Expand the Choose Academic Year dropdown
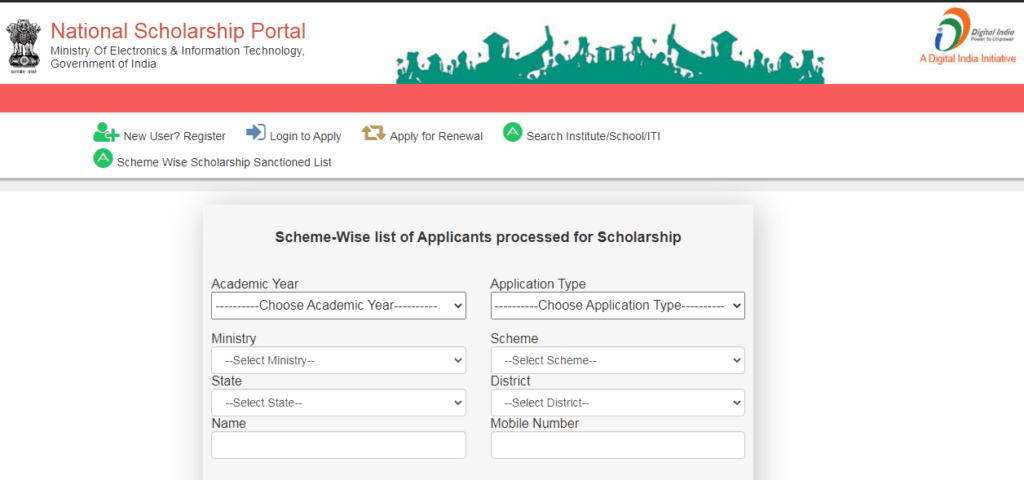 tap(338, 306)
